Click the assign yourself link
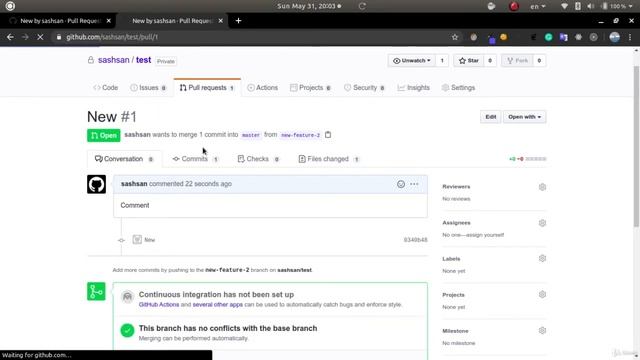The height and width of the screenshot is (360, 640). (x=485, y=235)
